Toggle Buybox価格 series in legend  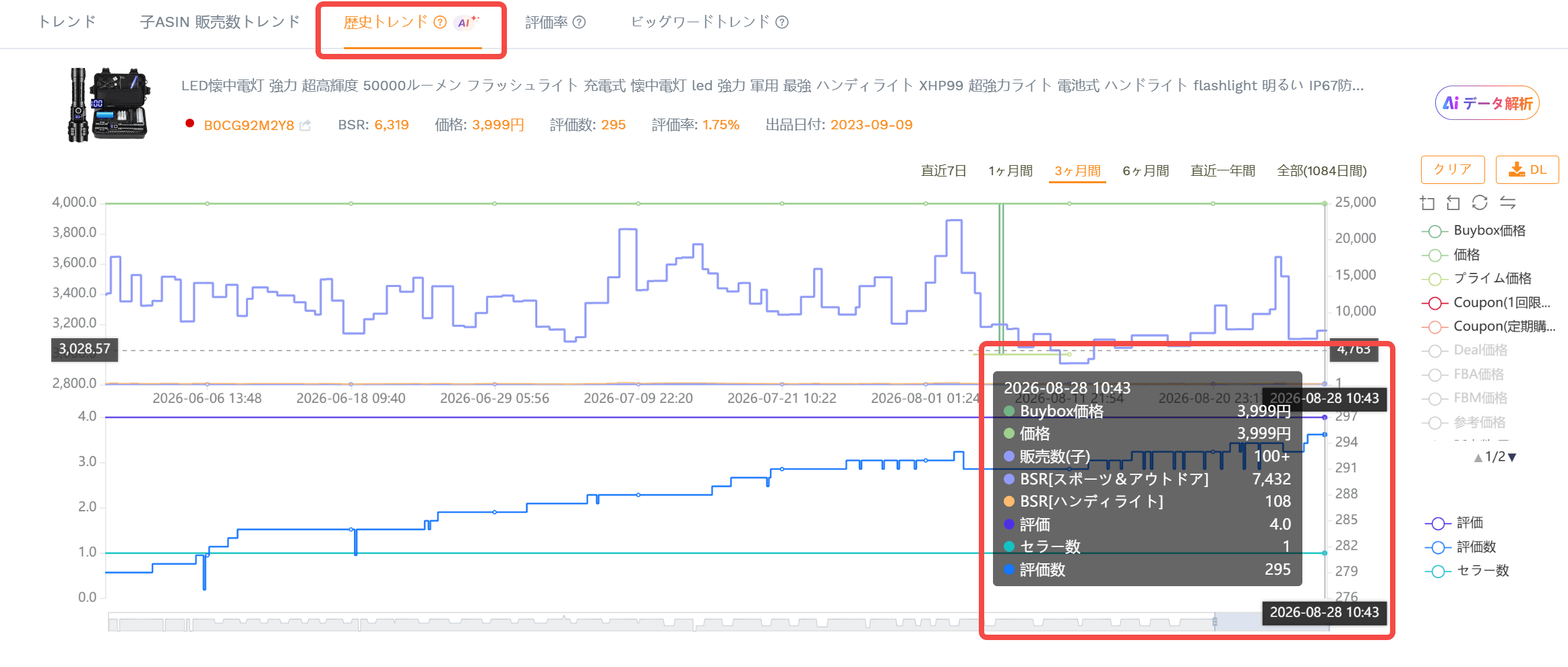[x=1474, y=231]
